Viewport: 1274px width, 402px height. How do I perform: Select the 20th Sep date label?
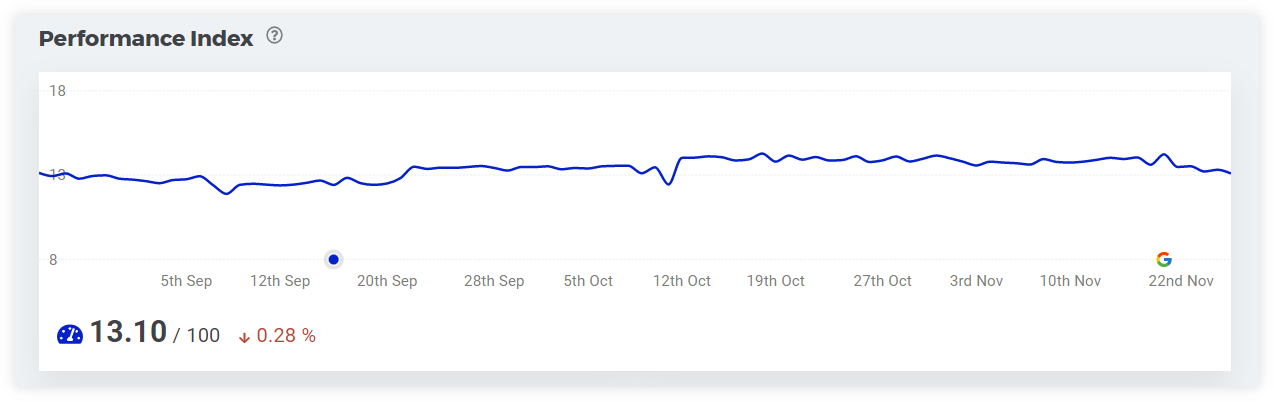pyautogui.click(x=387, y=281)
